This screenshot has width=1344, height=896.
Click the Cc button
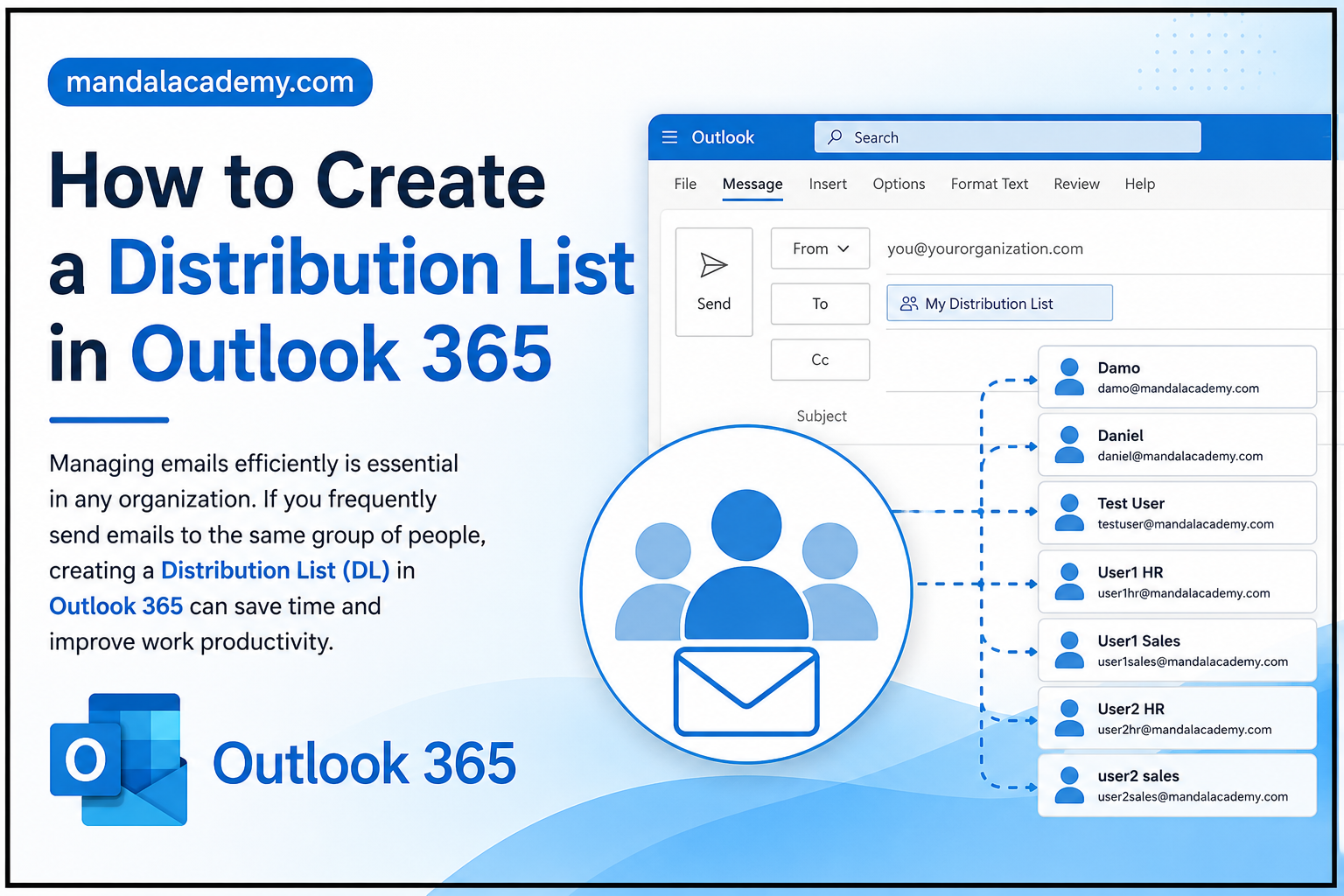tap(820, 360)
